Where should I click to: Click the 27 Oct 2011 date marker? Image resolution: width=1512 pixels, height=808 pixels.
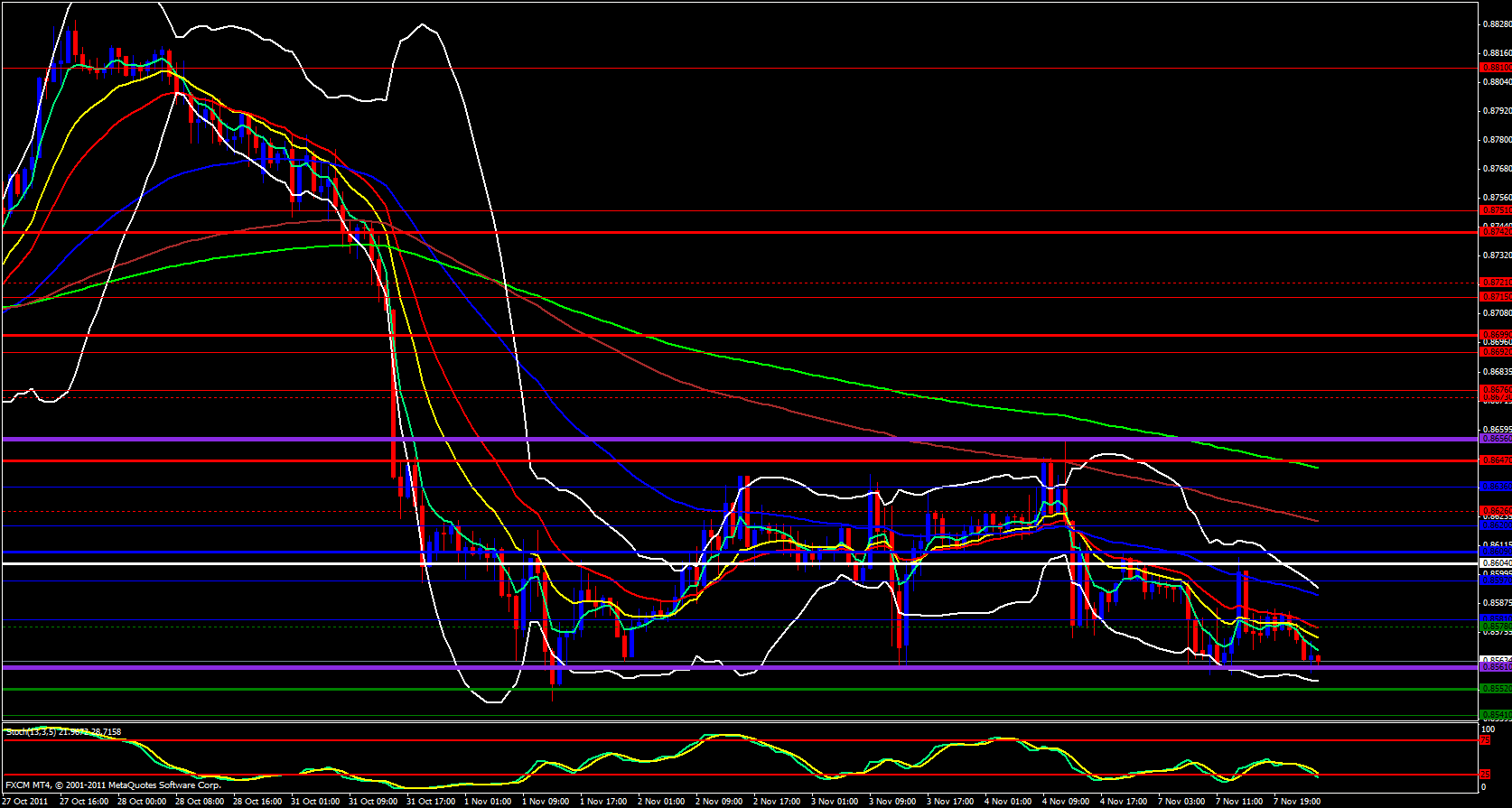click(25, 802)
